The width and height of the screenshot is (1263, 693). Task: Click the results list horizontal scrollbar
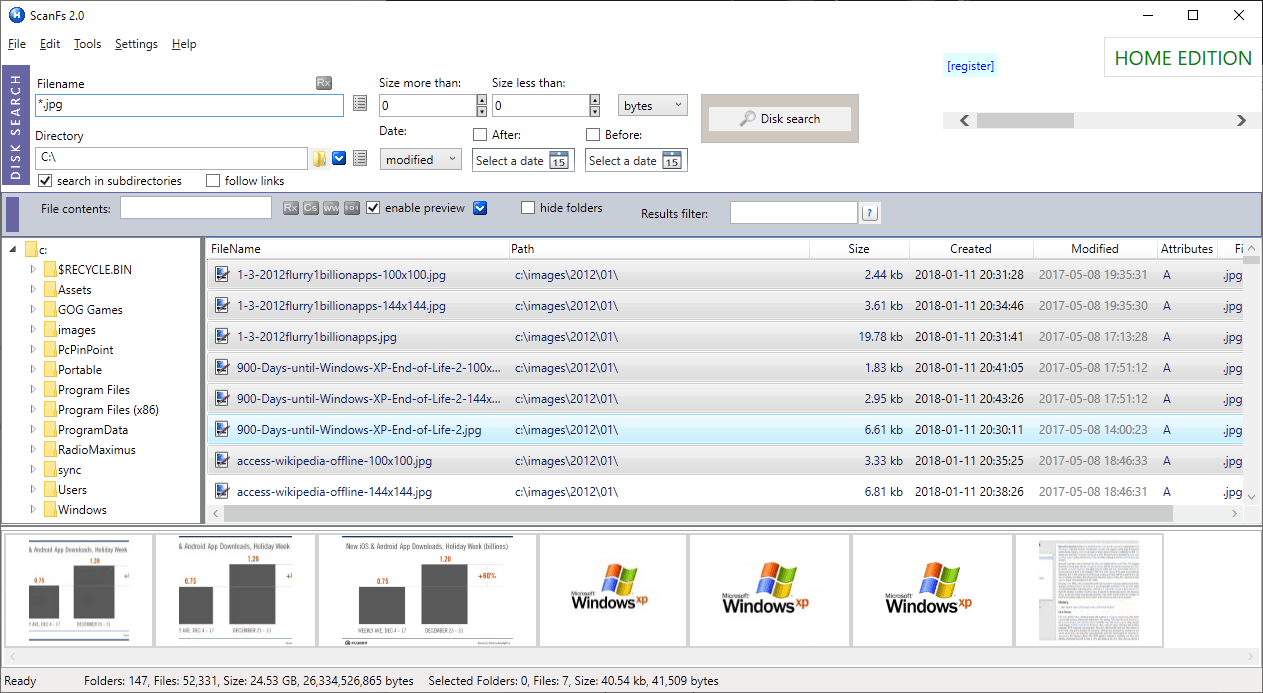[x=698, y=513]
